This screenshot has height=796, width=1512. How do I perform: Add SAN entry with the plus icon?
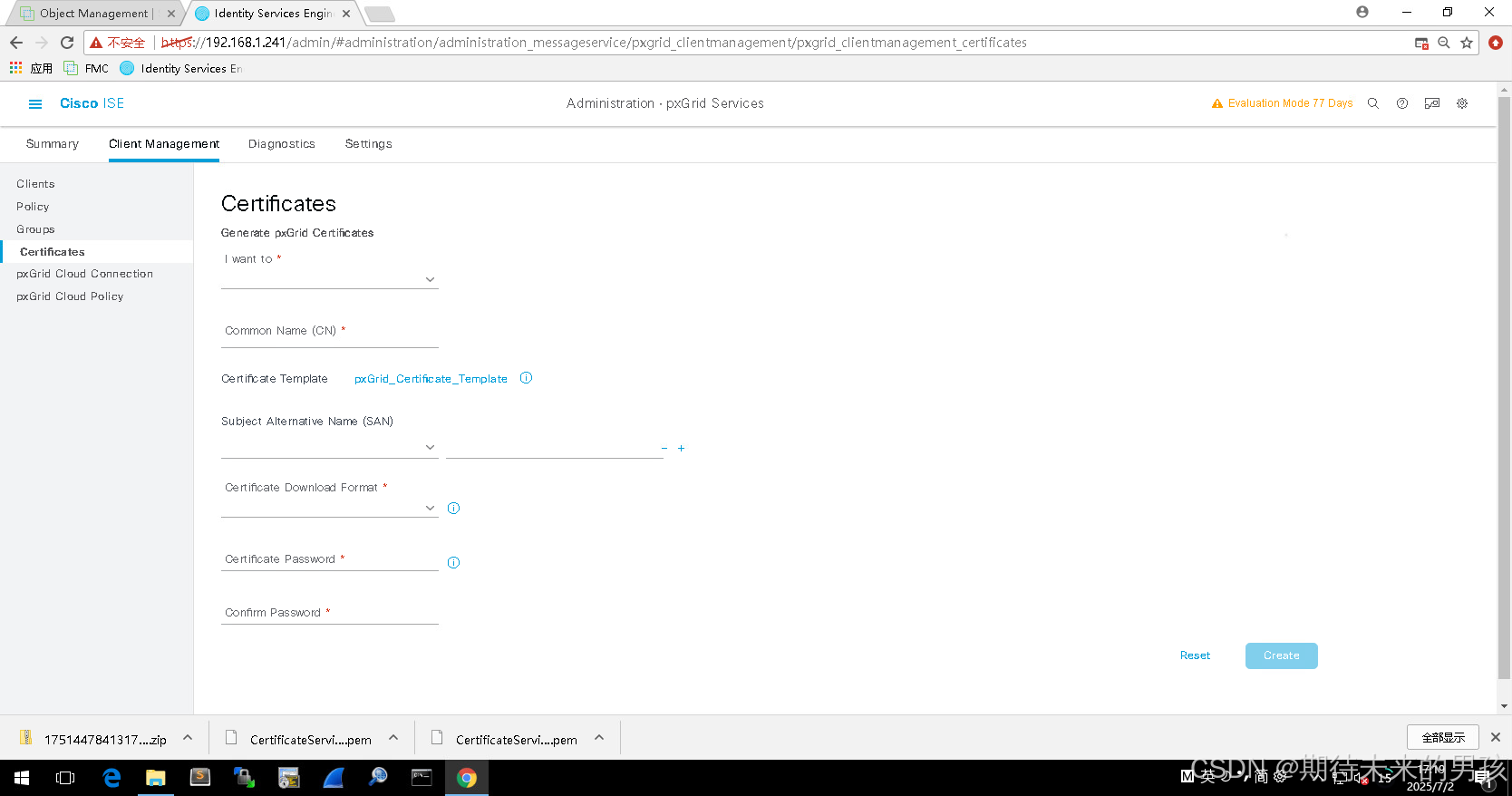[682, 449]
